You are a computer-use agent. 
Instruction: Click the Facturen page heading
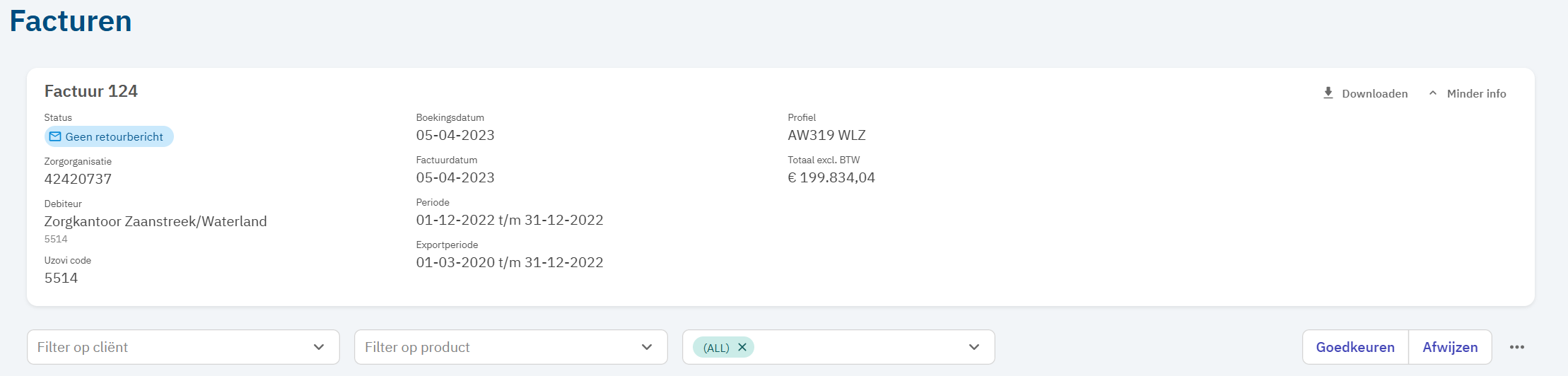71,21
